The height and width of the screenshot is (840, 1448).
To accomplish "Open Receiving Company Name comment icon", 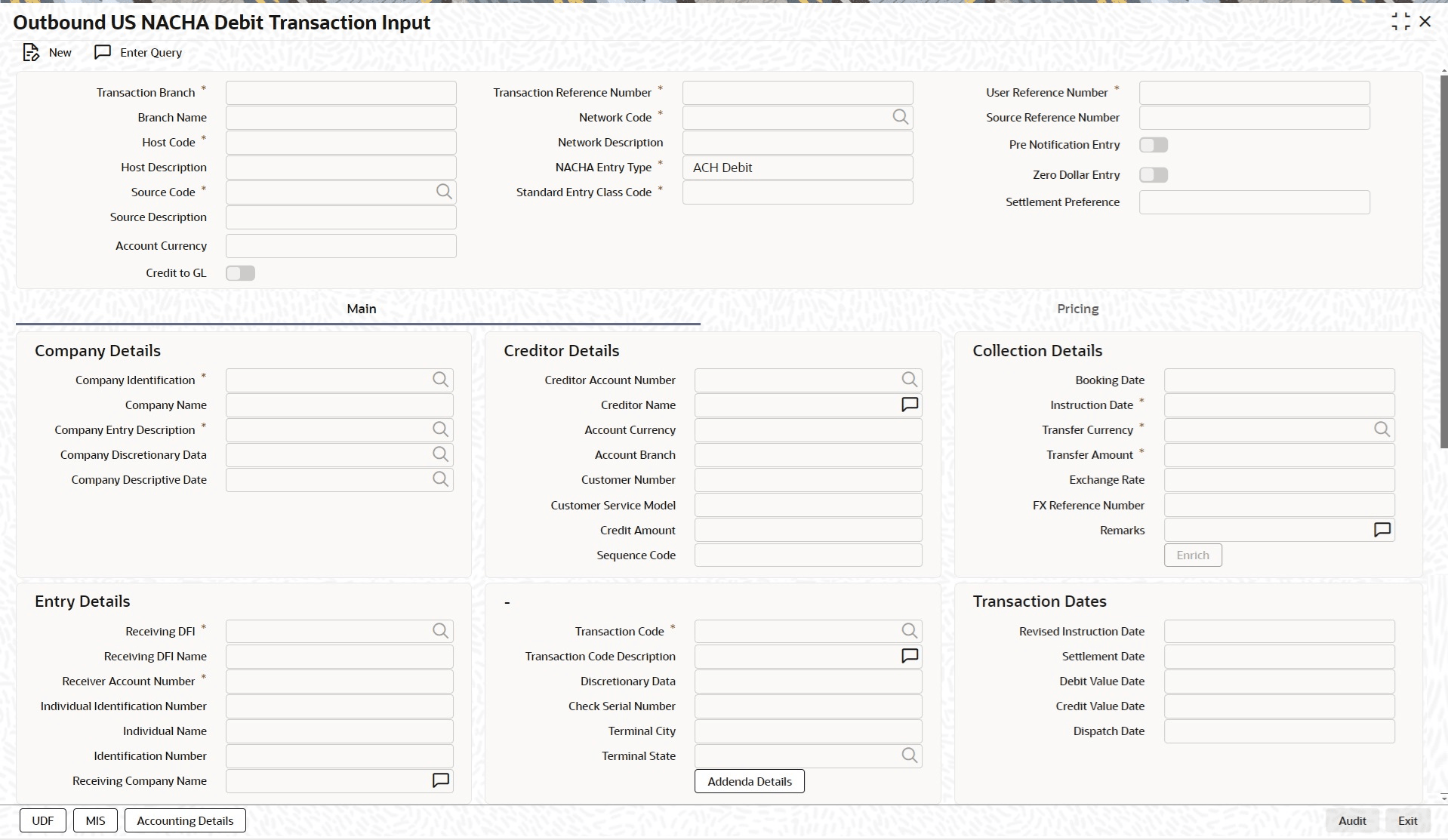I will pyautogui.click(x=441, y=780).
